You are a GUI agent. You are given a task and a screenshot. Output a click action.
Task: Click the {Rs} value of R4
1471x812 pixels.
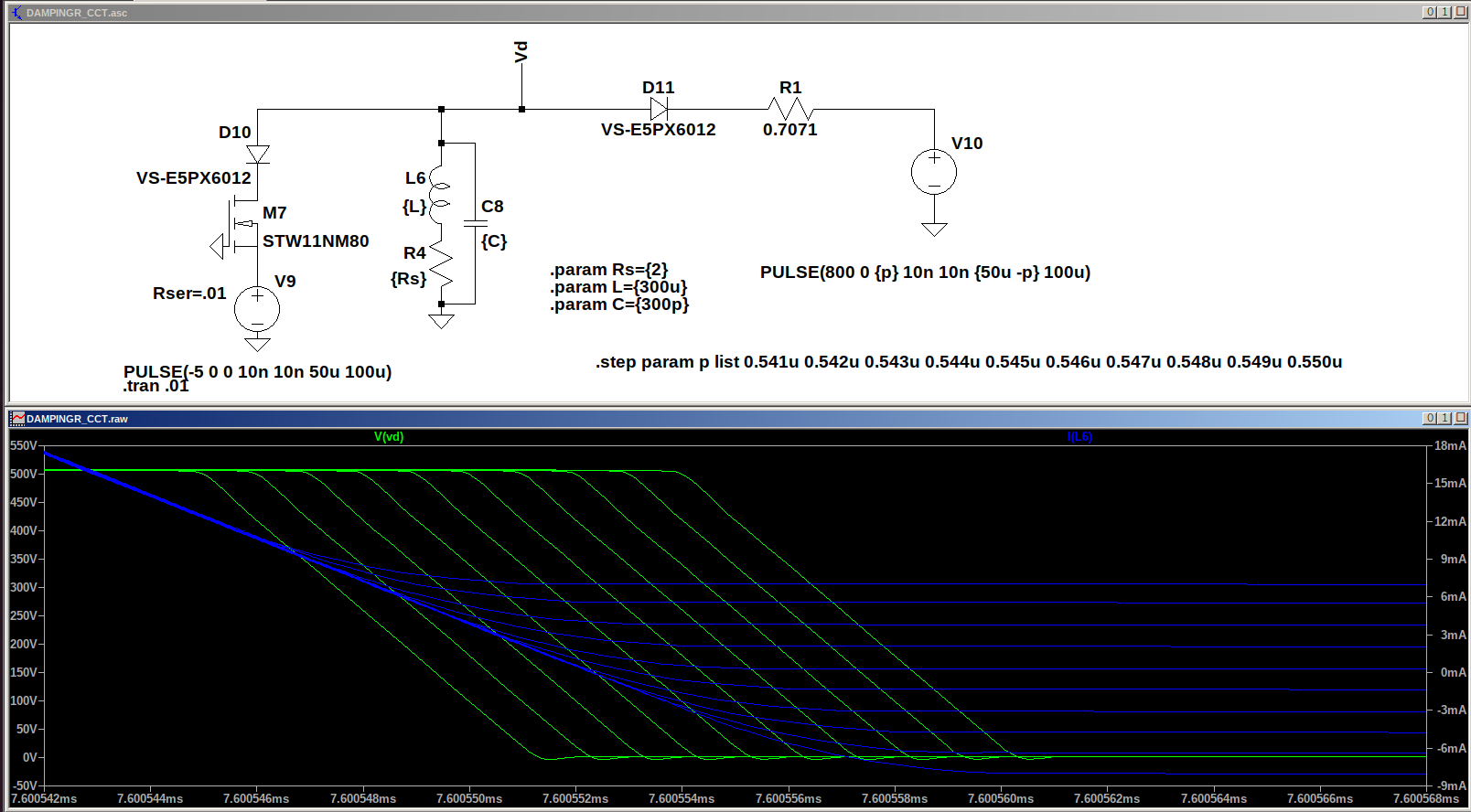click(x=409, y=279)
